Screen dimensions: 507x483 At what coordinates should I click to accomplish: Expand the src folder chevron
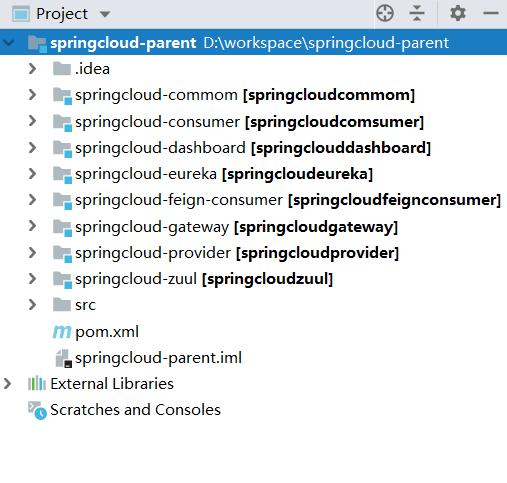32,305
